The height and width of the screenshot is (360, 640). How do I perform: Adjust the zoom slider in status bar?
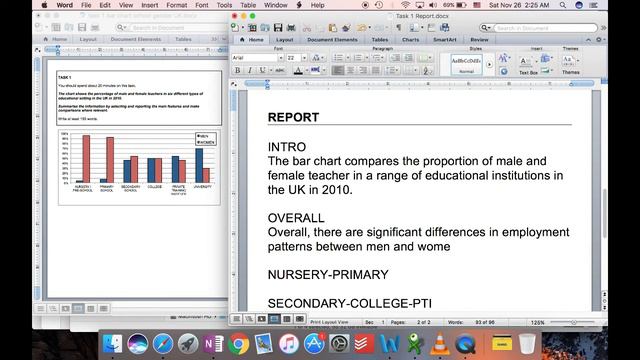tap(573, 322)
